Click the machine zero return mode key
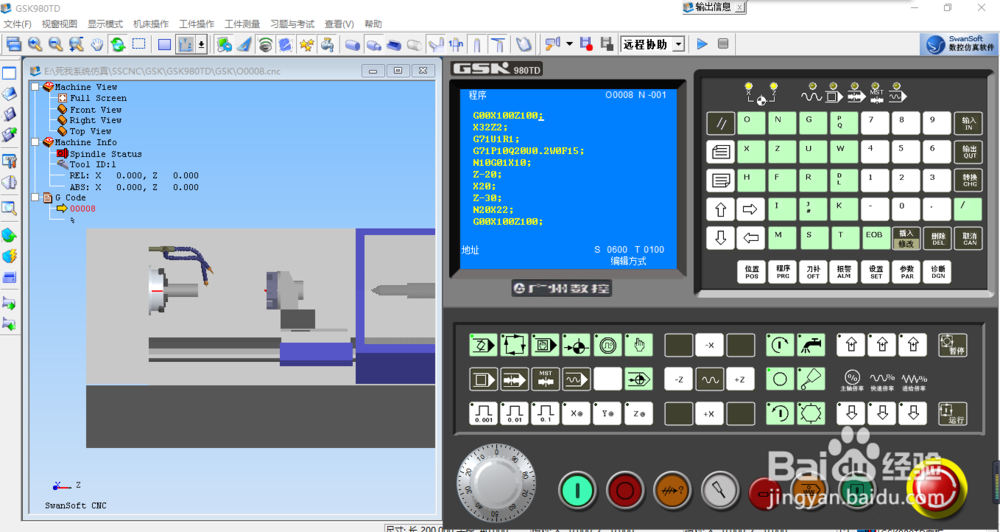The image size is (1000, 532). pyautogui.click(x=577, y=345)
